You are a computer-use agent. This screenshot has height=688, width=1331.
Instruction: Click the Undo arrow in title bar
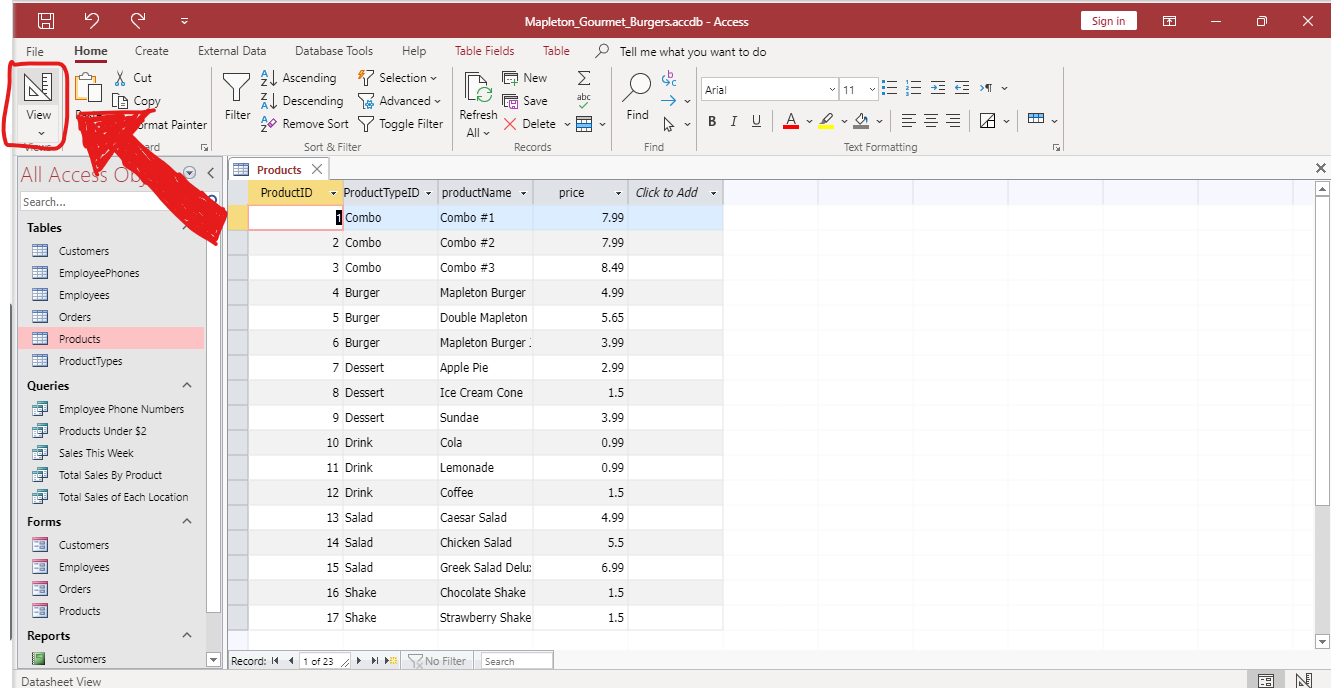(x=92, y=21)
